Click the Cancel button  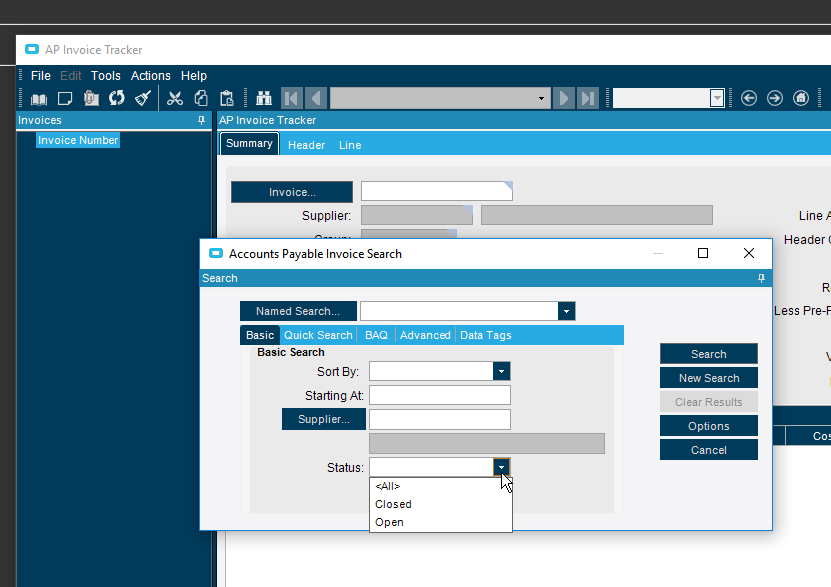point(709,450)
